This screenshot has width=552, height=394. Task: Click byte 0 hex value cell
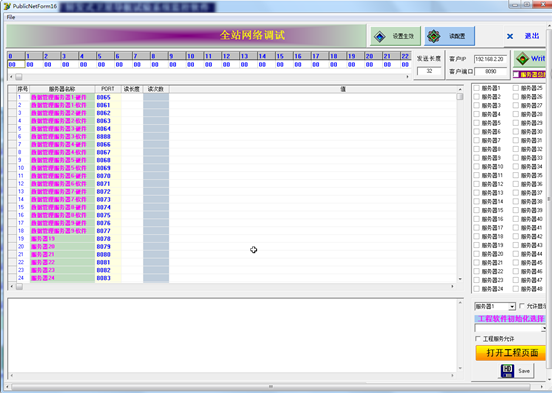coord(16,65)
